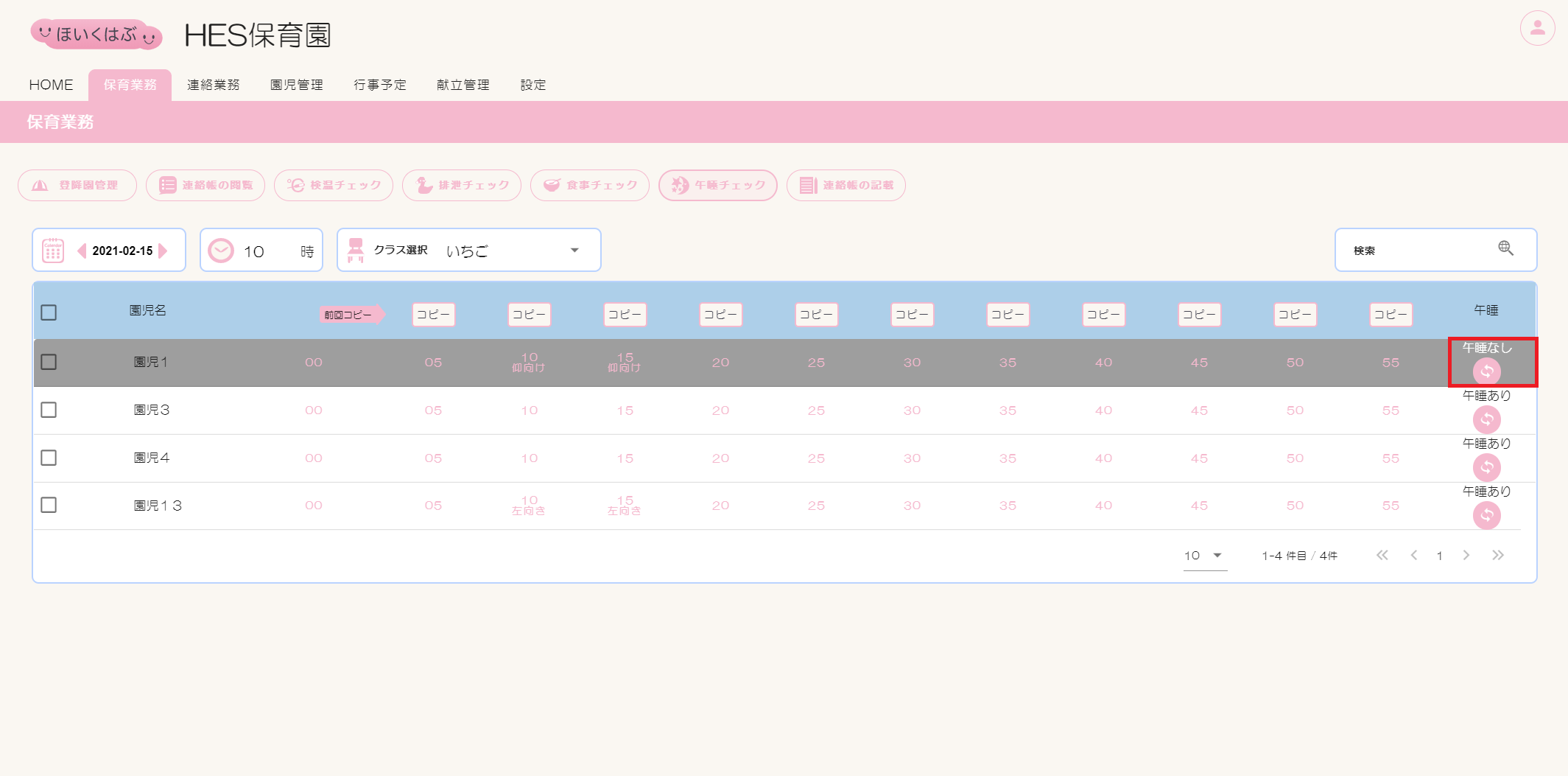The height and width of the screenshot is (776, 1568).
Task: Go to first page of table
Action: [x=1382, y=555]
